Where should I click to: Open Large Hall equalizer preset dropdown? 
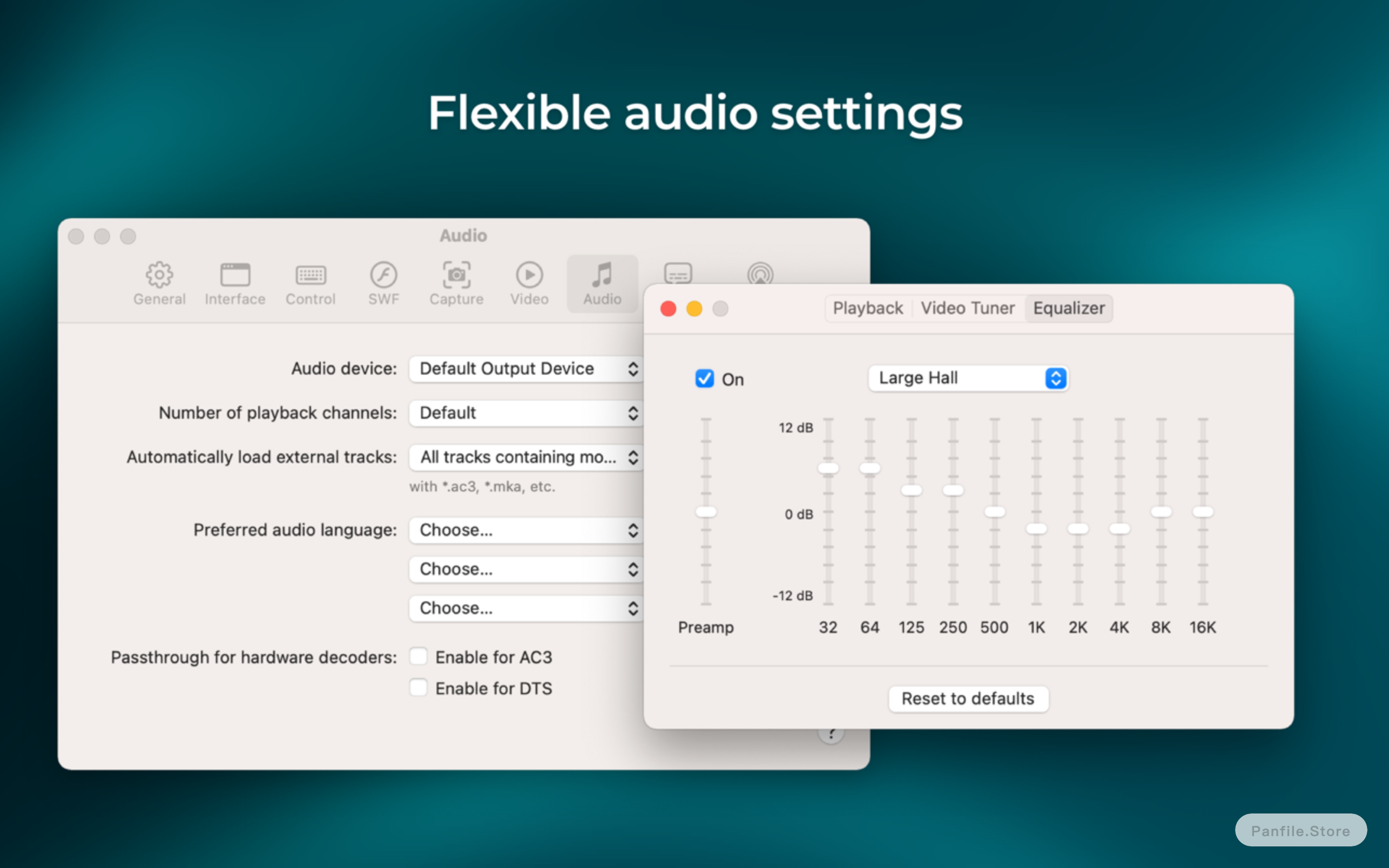[968, 378]
